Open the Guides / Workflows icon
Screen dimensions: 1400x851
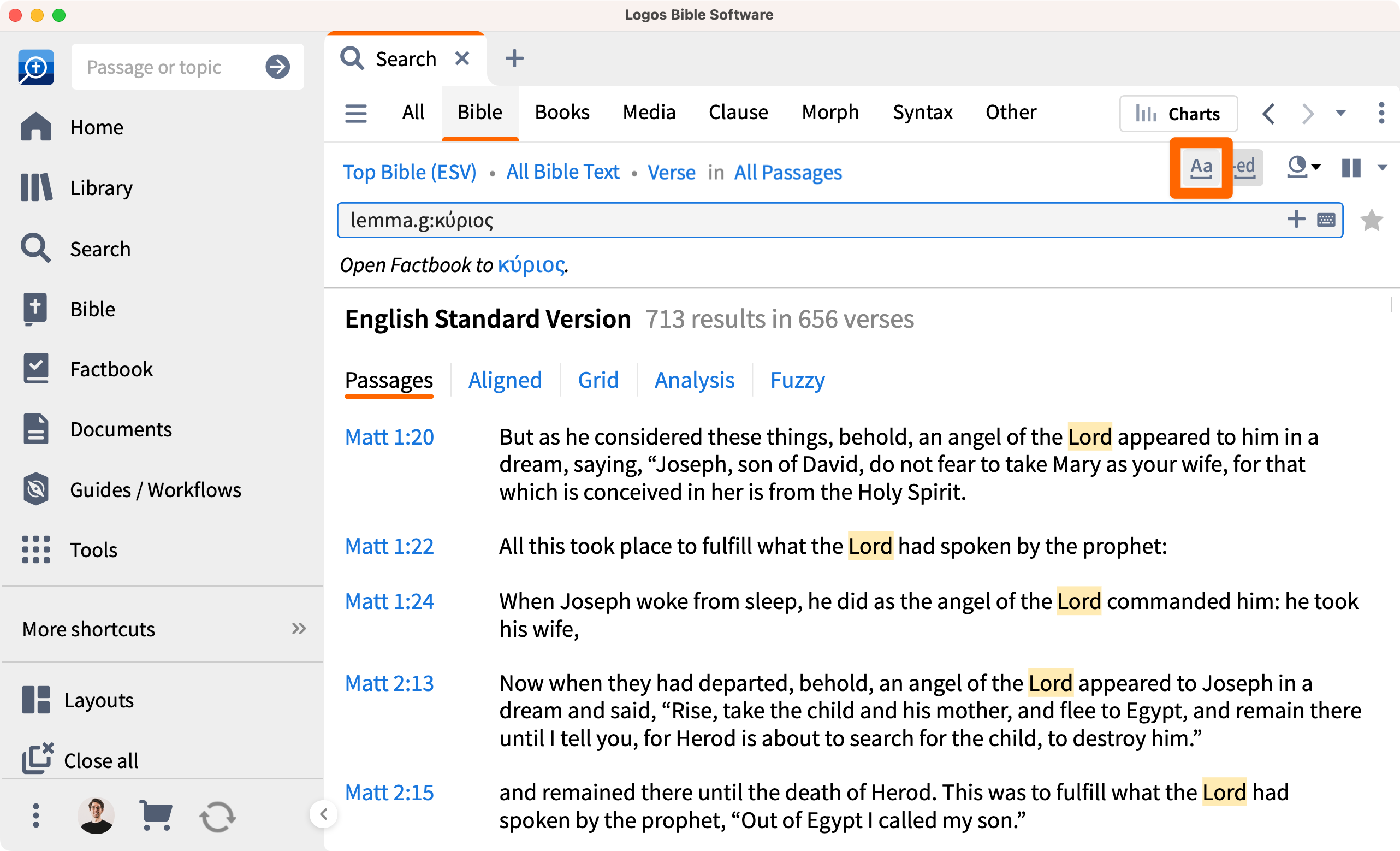pos(36,489)
